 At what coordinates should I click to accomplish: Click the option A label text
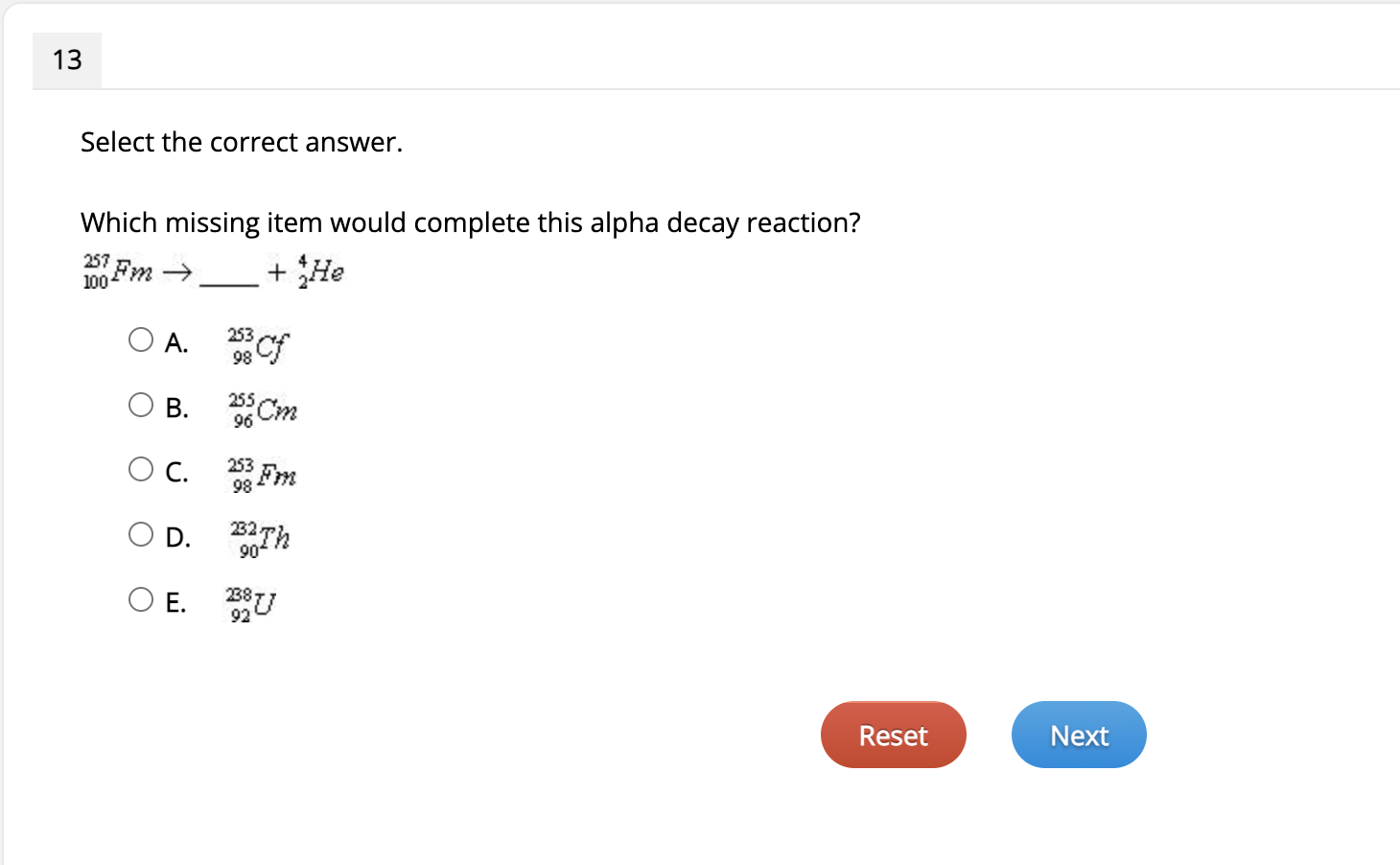point(177,342)
